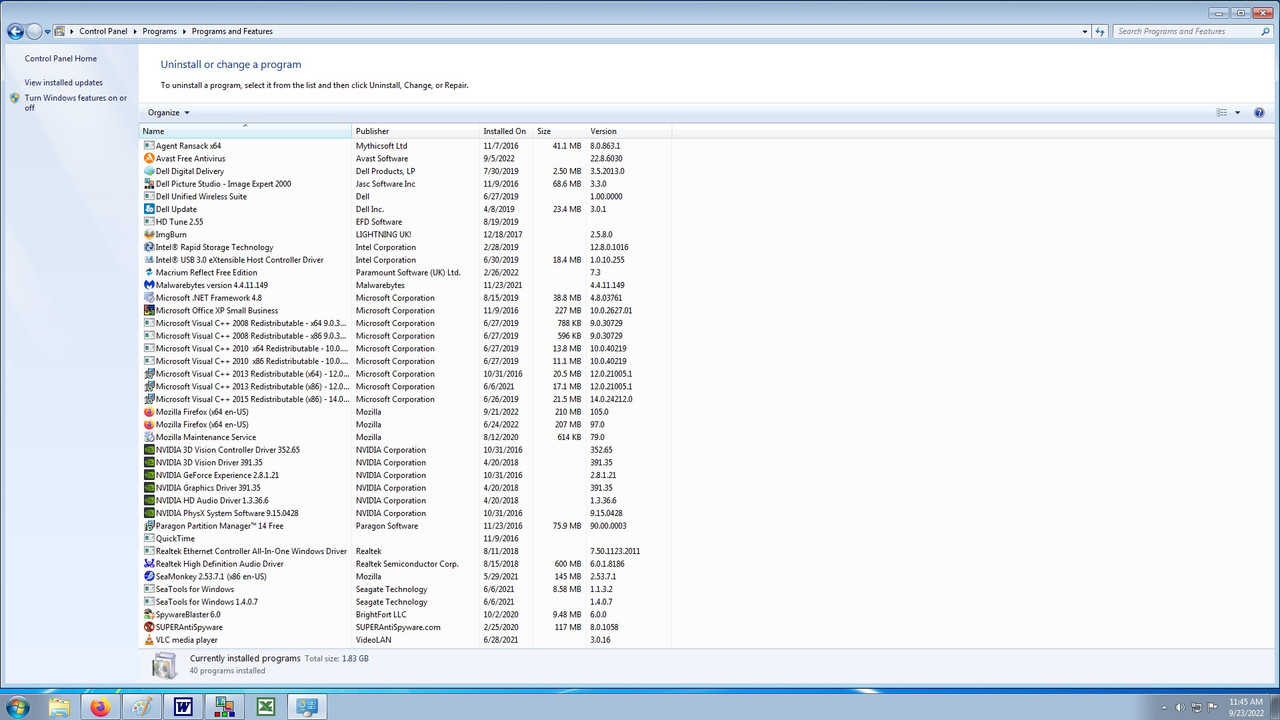1280x720 pixels.
Task: Sort by Installed On column header
Action: point(507,131)
